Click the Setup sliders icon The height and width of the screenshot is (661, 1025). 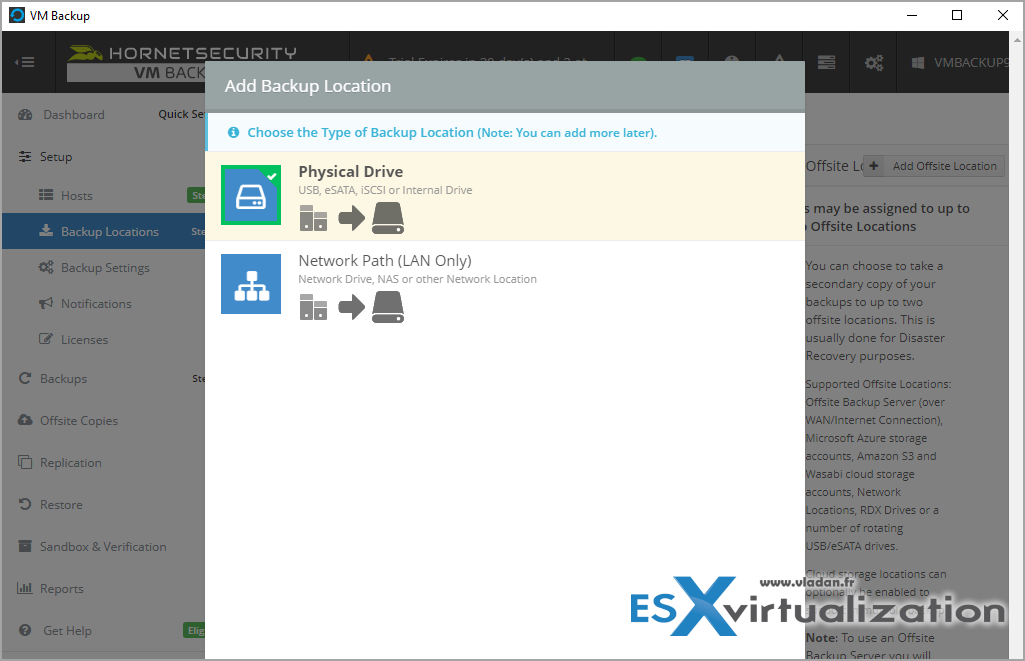[25, 156]
